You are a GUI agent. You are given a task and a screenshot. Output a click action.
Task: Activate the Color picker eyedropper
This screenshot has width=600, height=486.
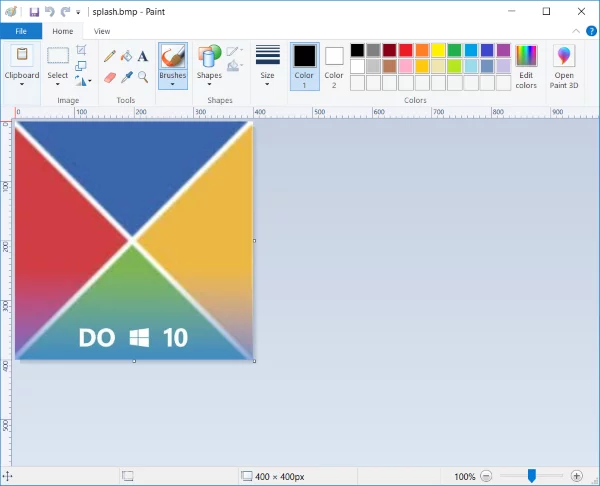(127, 77)
